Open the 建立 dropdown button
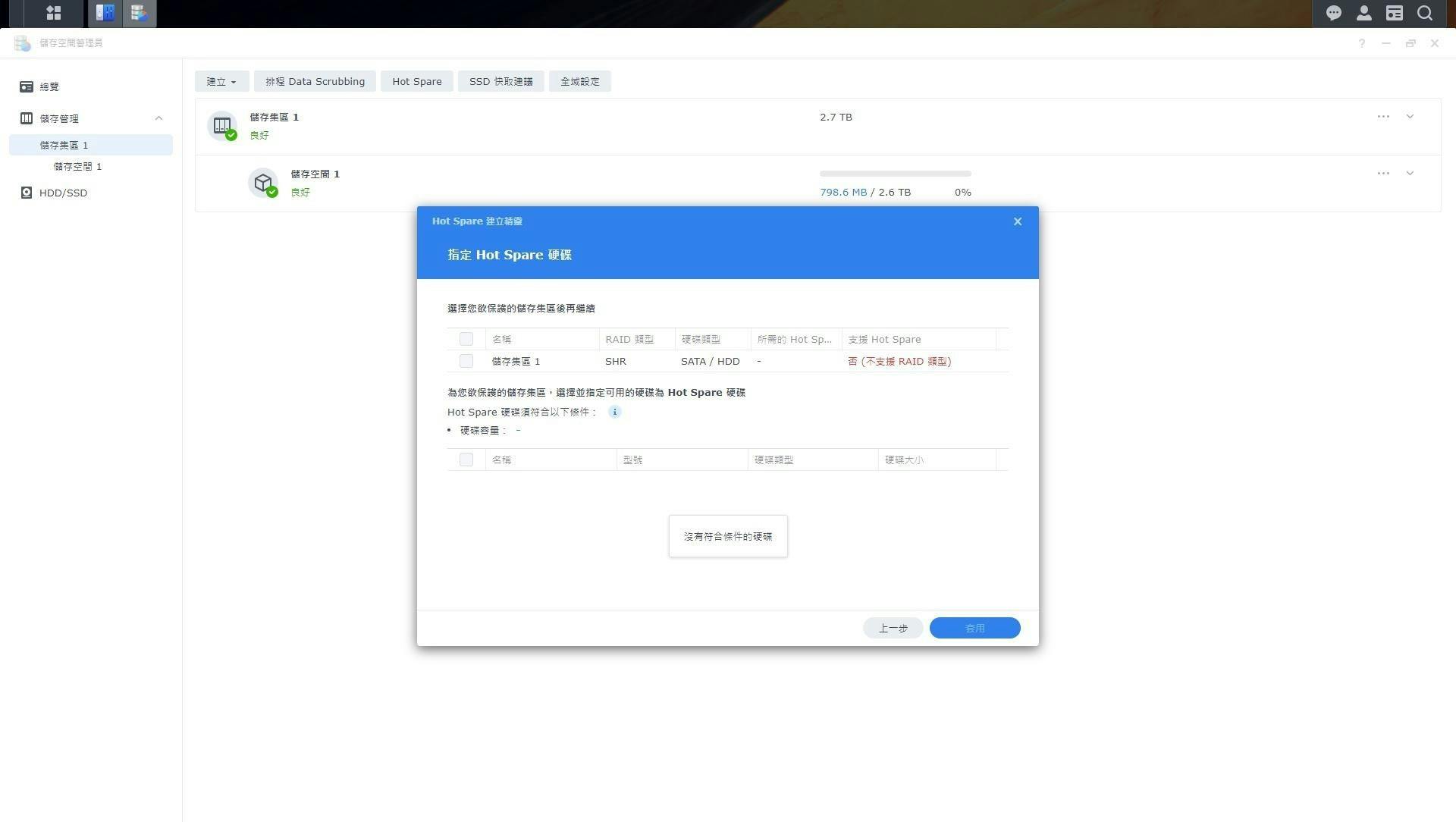Screen dimensions: 1456x822 point(221,81)
